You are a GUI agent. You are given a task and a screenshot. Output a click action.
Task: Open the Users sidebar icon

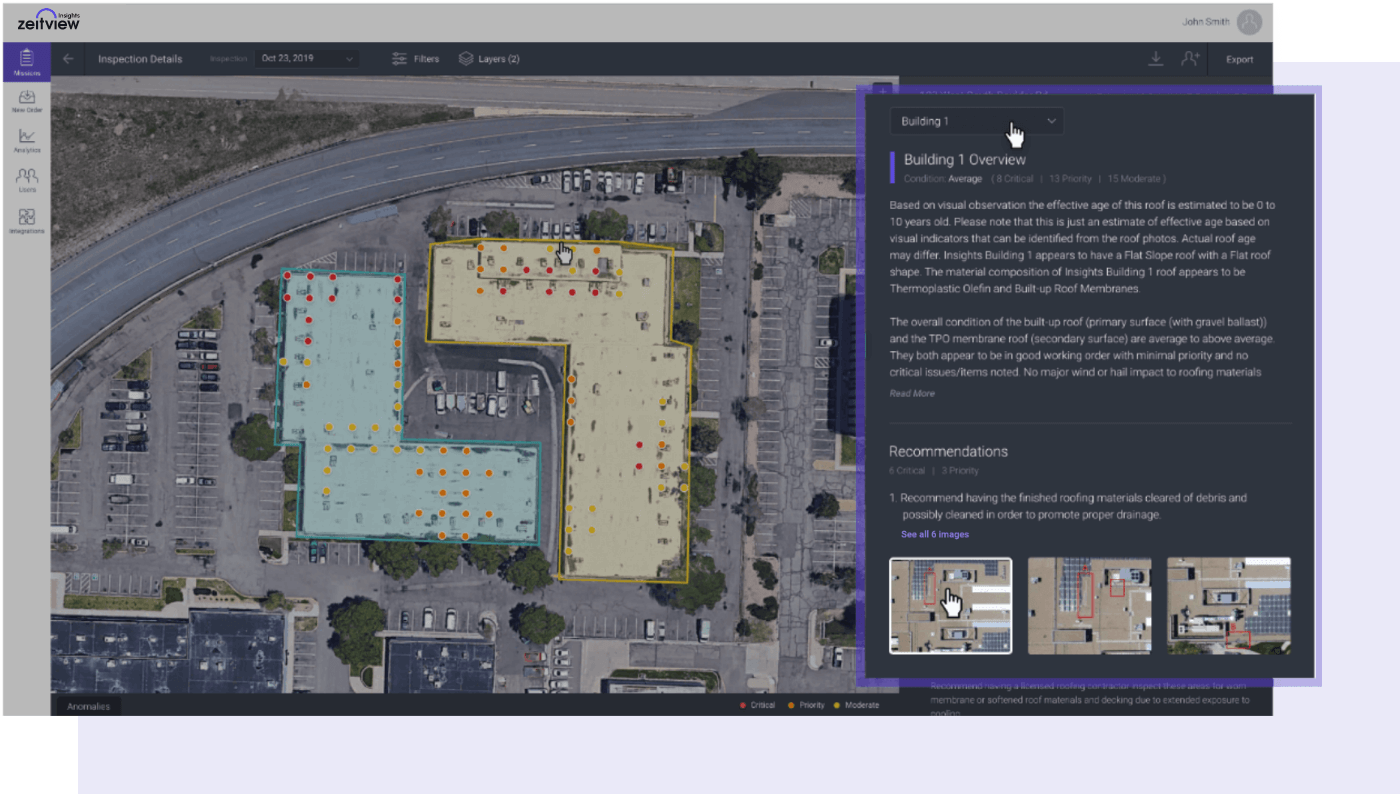click(x=27, y=181)
